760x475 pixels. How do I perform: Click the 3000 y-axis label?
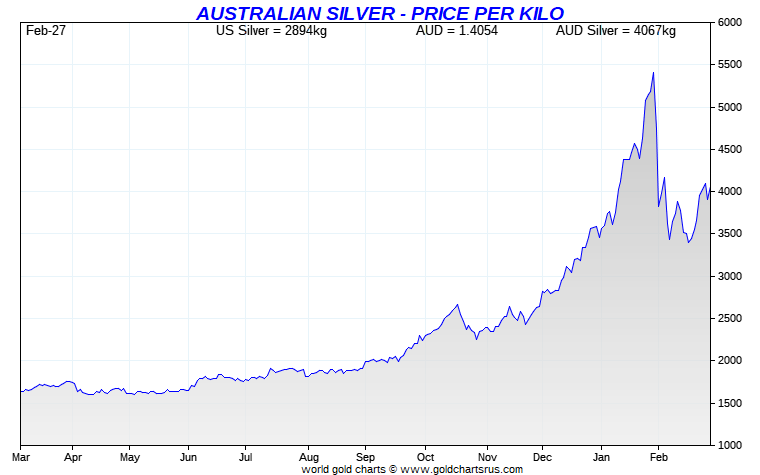click(729, 276)
